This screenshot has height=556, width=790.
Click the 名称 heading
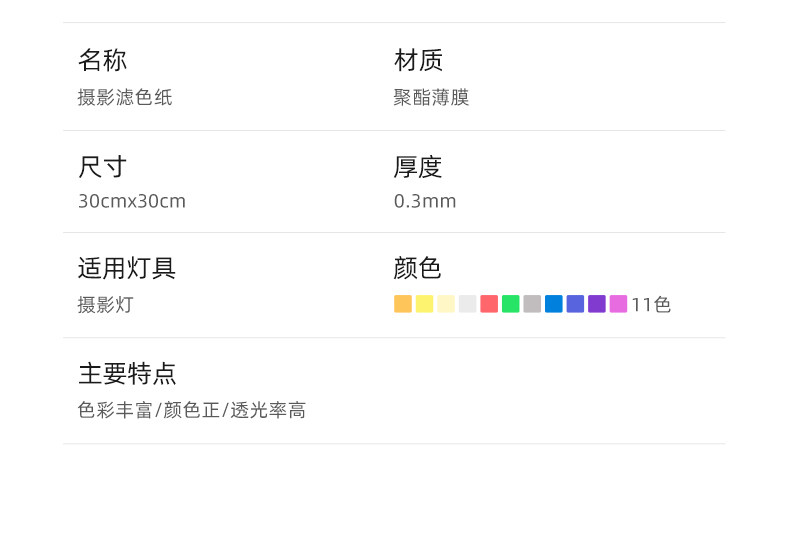click(x=102, y=60)
